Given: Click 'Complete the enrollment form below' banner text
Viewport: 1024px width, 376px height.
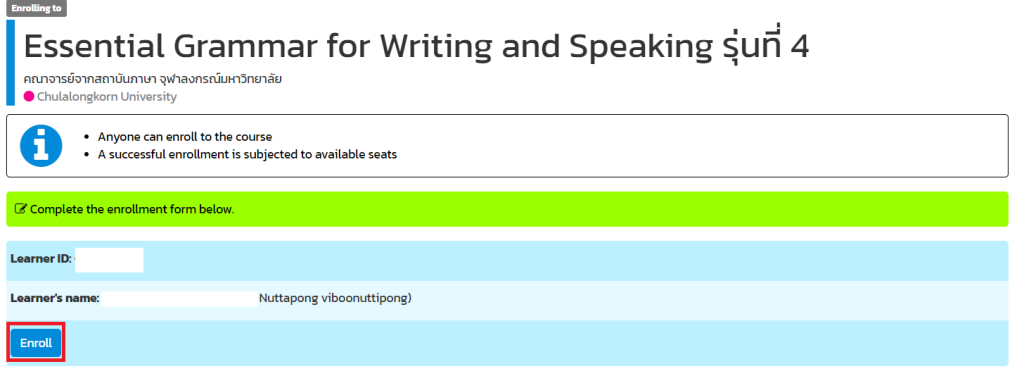Looking at the screenshot, I should pos(132,210).
